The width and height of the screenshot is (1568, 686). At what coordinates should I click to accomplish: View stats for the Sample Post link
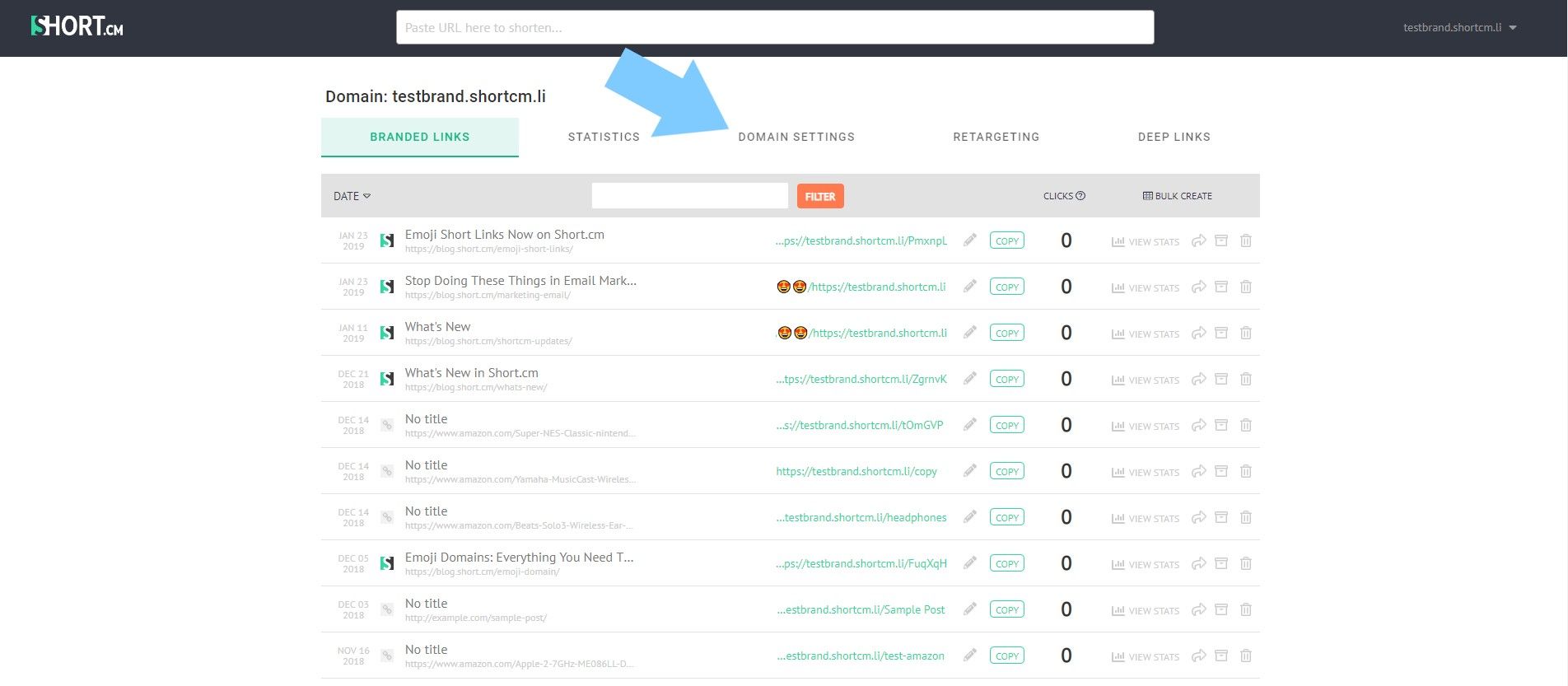tap(1146, 610)
